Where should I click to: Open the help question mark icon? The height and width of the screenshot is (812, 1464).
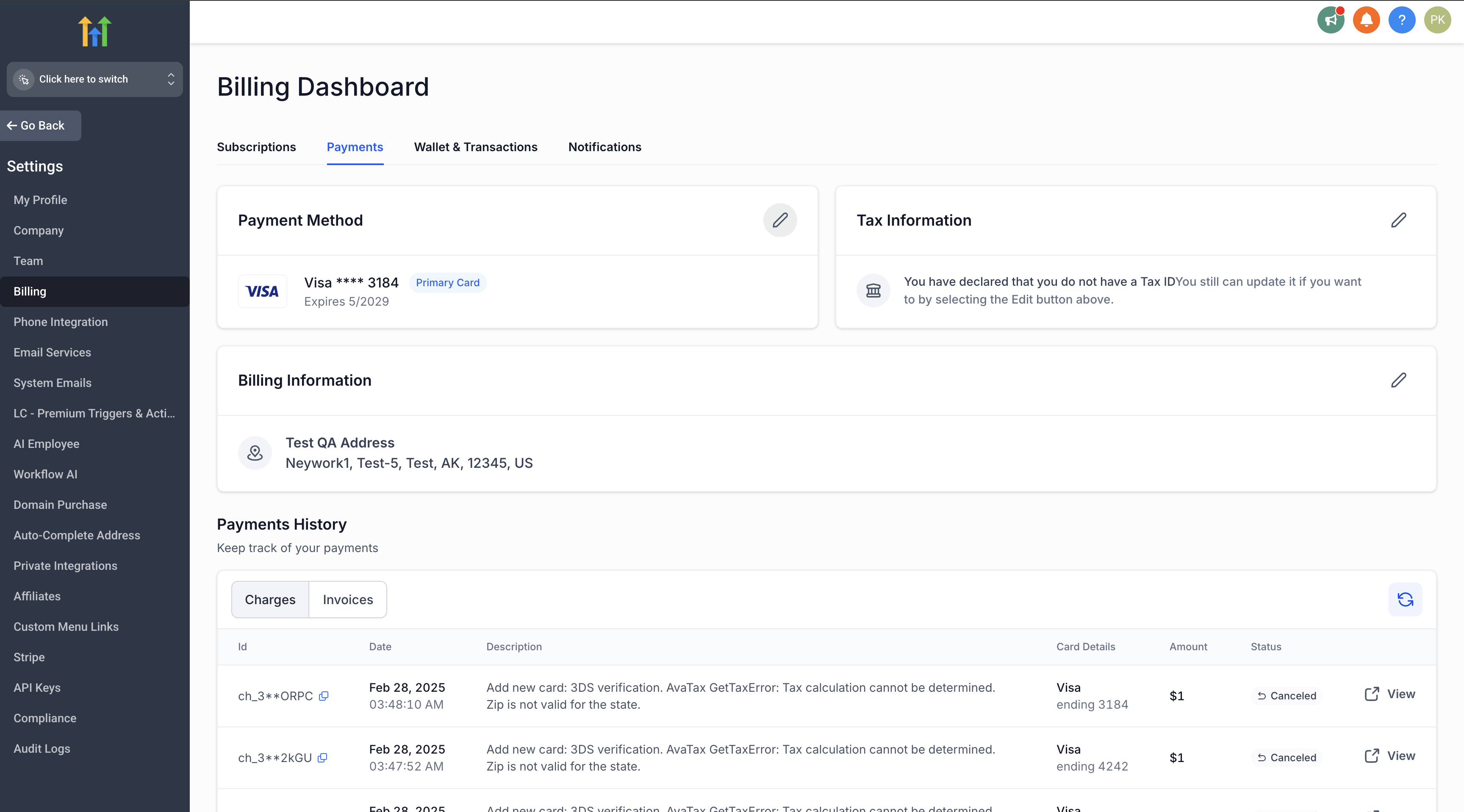pyautogui.click(x=1401, y=20)
